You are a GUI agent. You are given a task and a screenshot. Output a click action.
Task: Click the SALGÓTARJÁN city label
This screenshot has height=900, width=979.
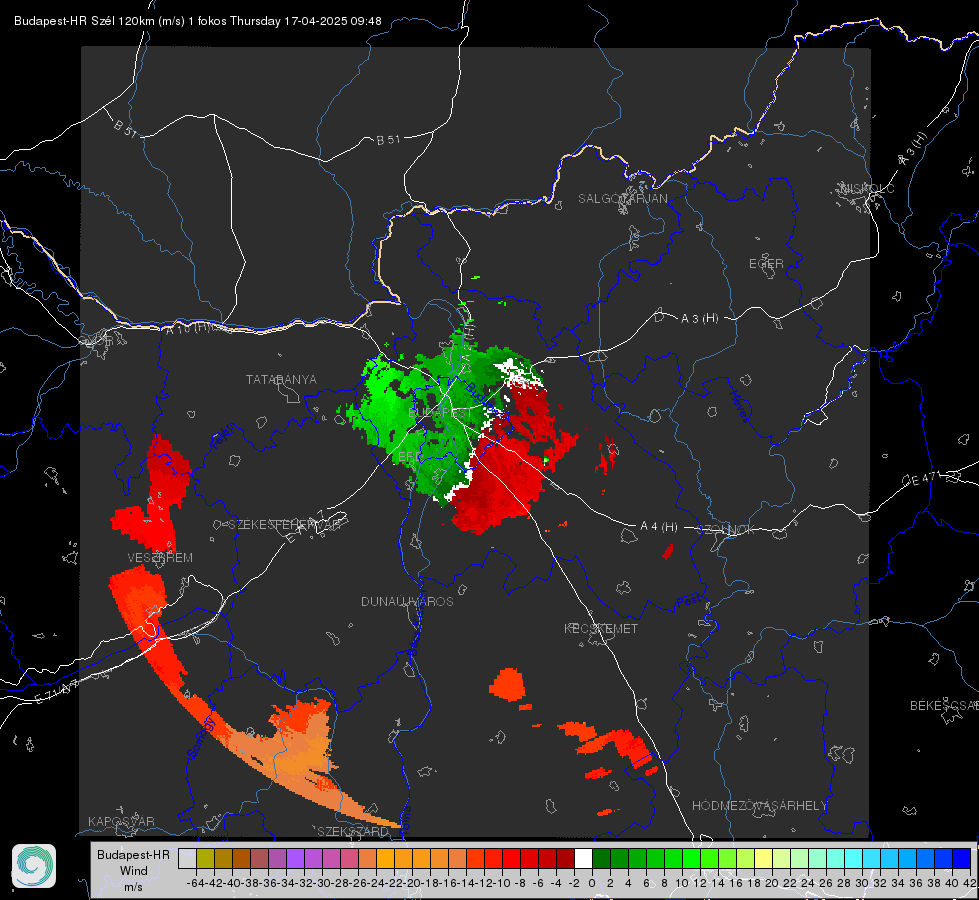(622, 199)
